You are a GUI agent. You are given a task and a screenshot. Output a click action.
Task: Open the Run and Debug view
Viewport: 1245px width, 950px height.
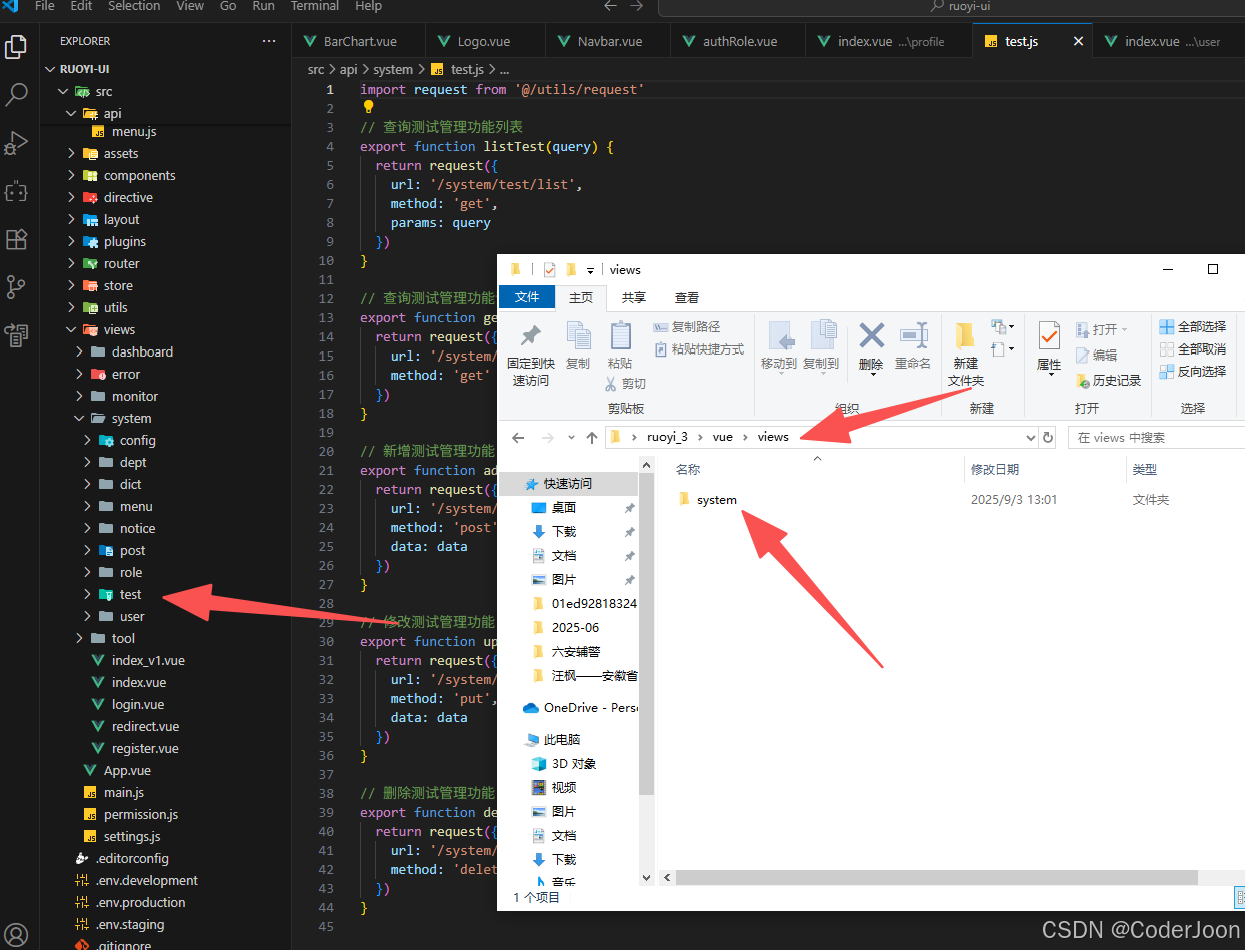point(16,143)
